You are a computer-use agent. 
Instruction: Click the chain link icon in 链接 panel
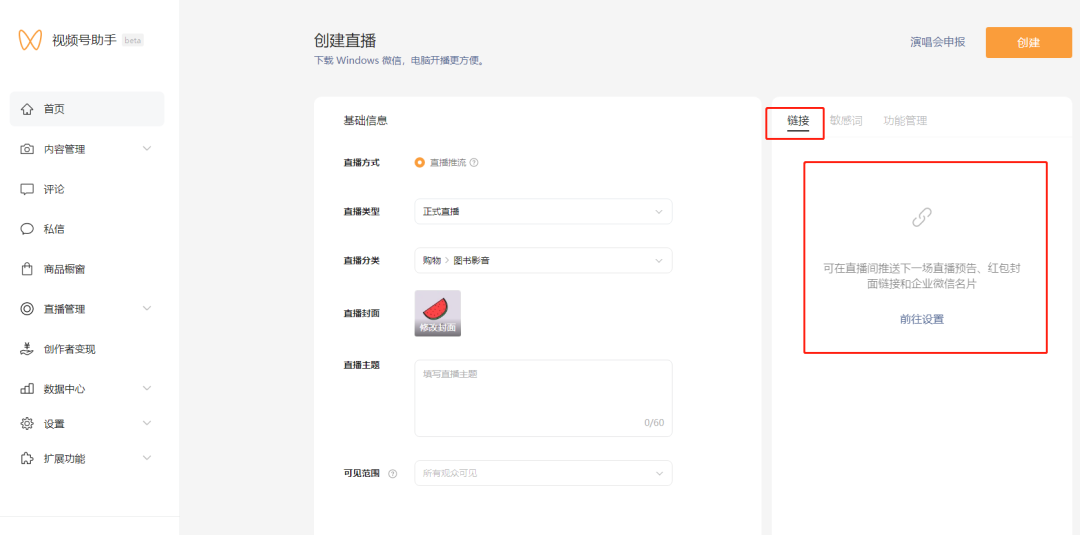tap(922, 218)
